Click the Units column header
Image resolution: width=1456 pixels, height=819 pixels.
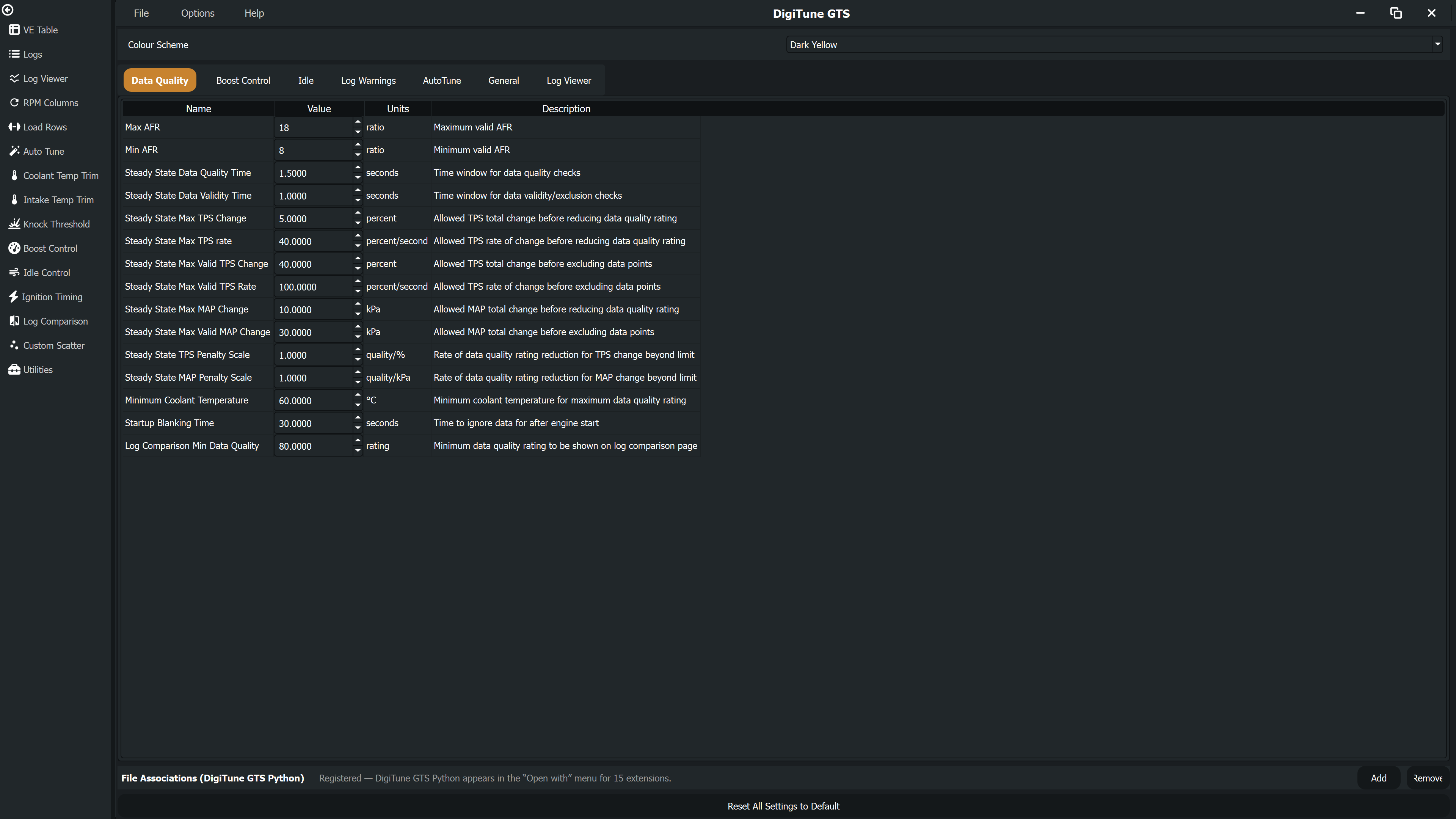point(398,108)
